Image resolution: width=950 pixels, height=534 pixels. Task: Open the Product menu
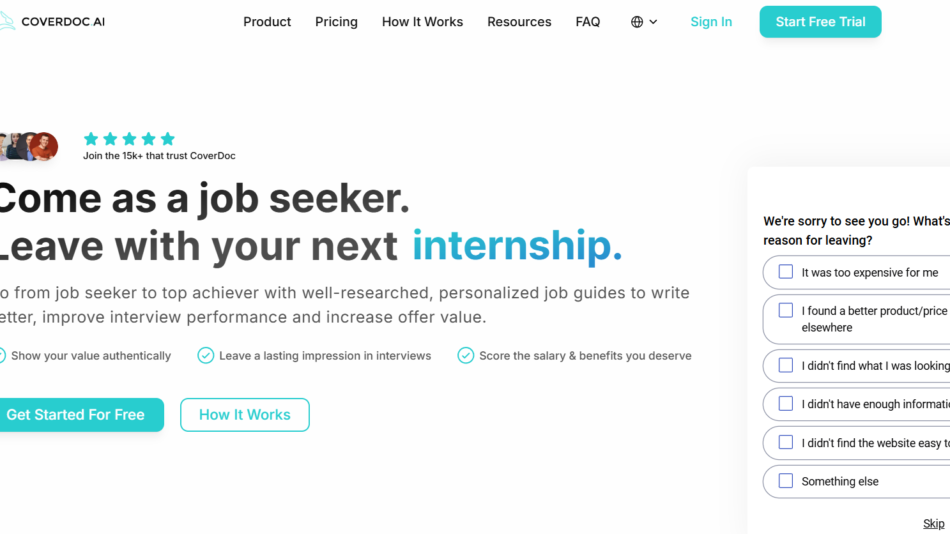pos(267,22)
